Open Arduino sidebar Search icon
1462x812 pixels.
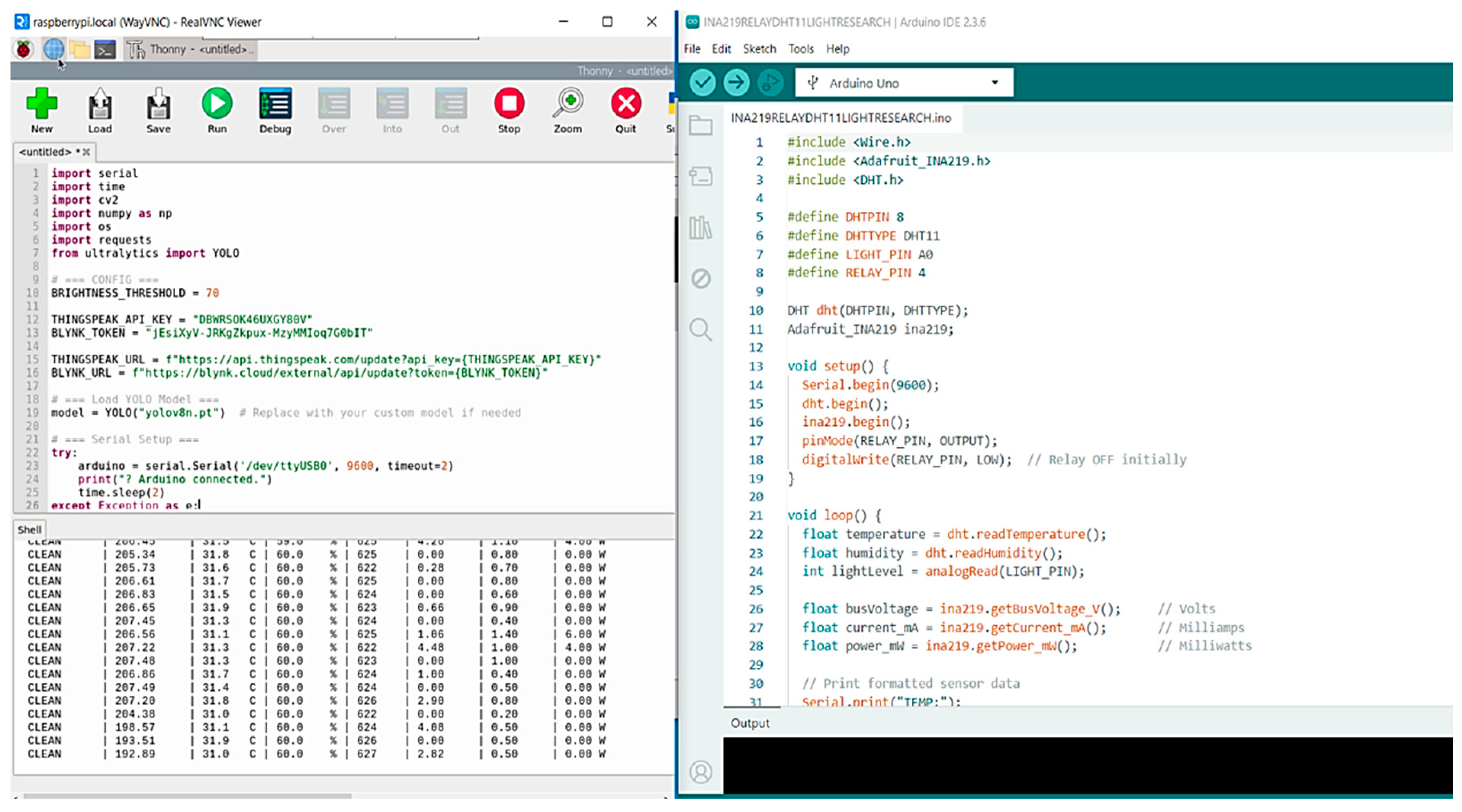tap(700, 329)
